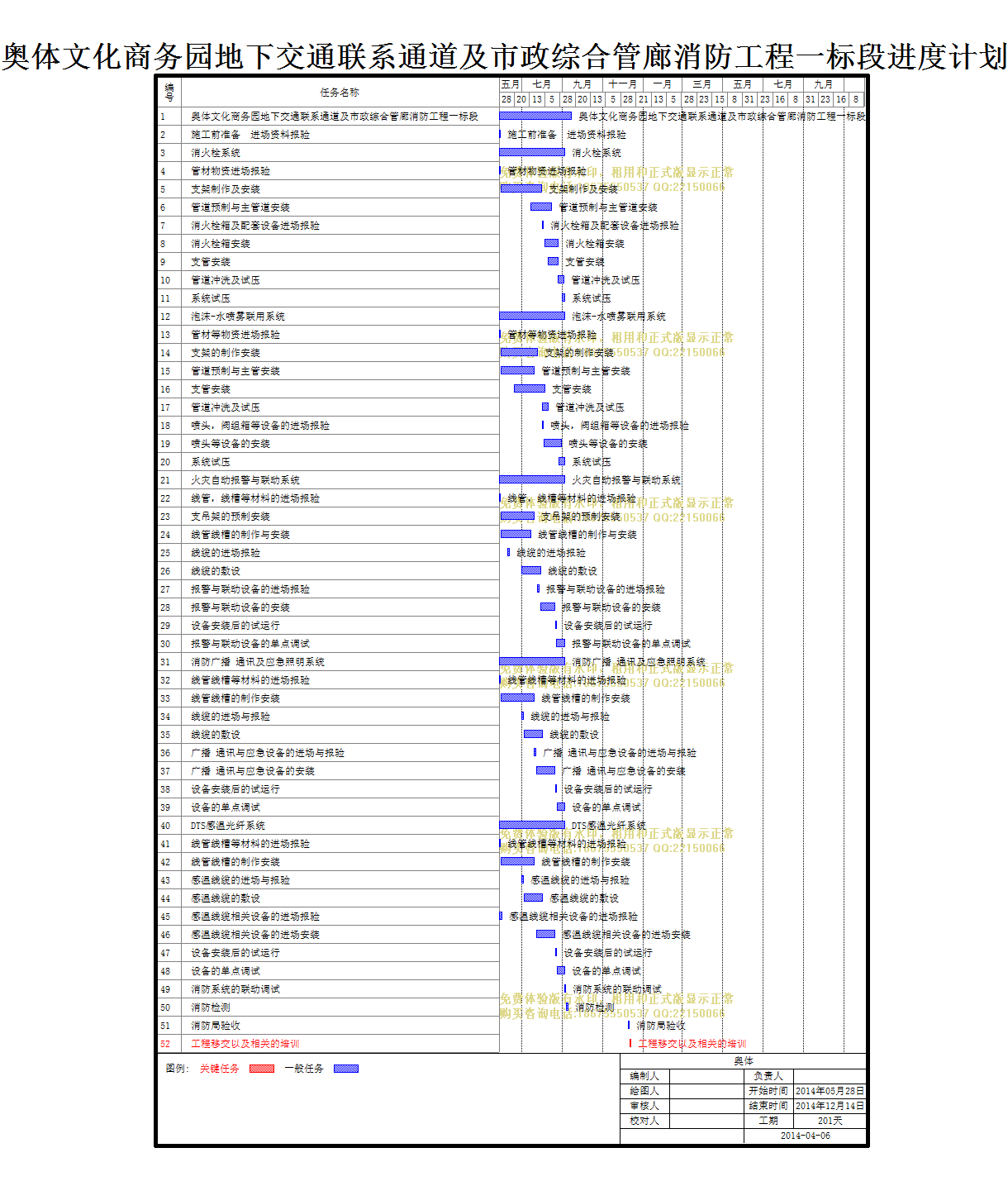The width and height of the screenshot is (1008, 1186).
Task: Select 管道预制与主管道安装 in the task name column
Action: tap(240, 207)
